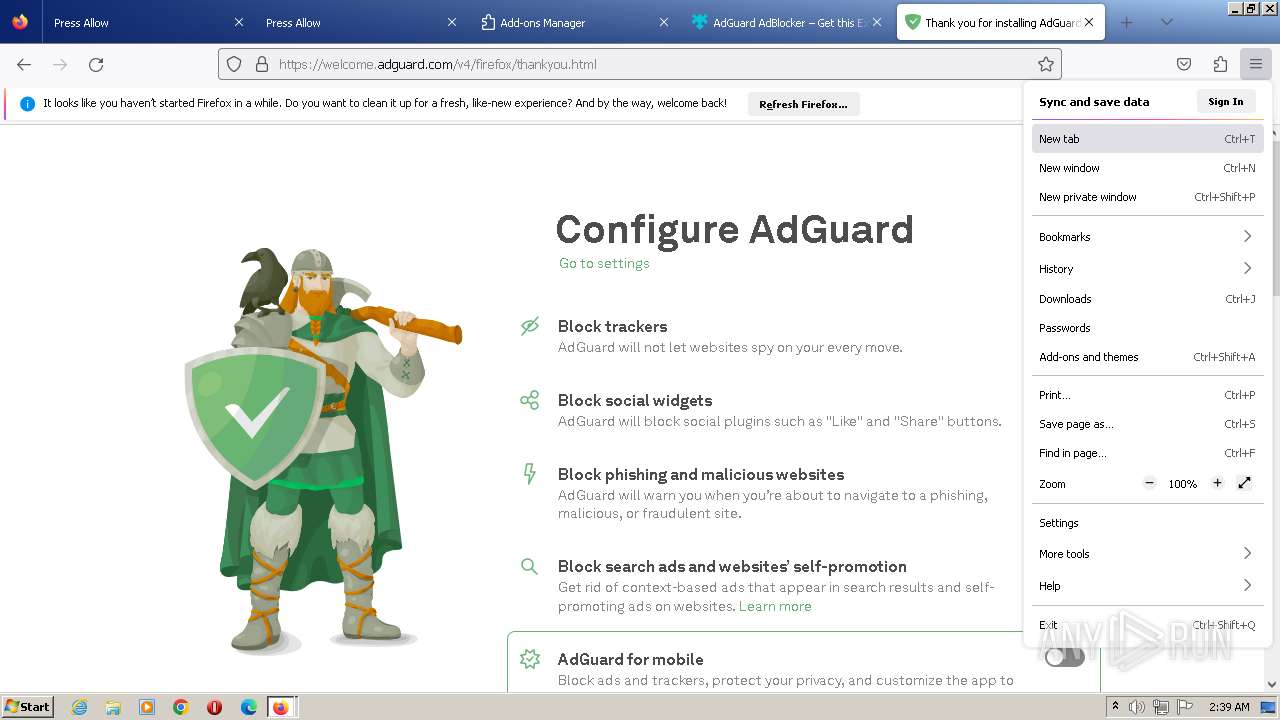The width and height of the screenshot is (1280, 720).
Task: Decrease zoom with the minus button
Action: point(1150,483)
